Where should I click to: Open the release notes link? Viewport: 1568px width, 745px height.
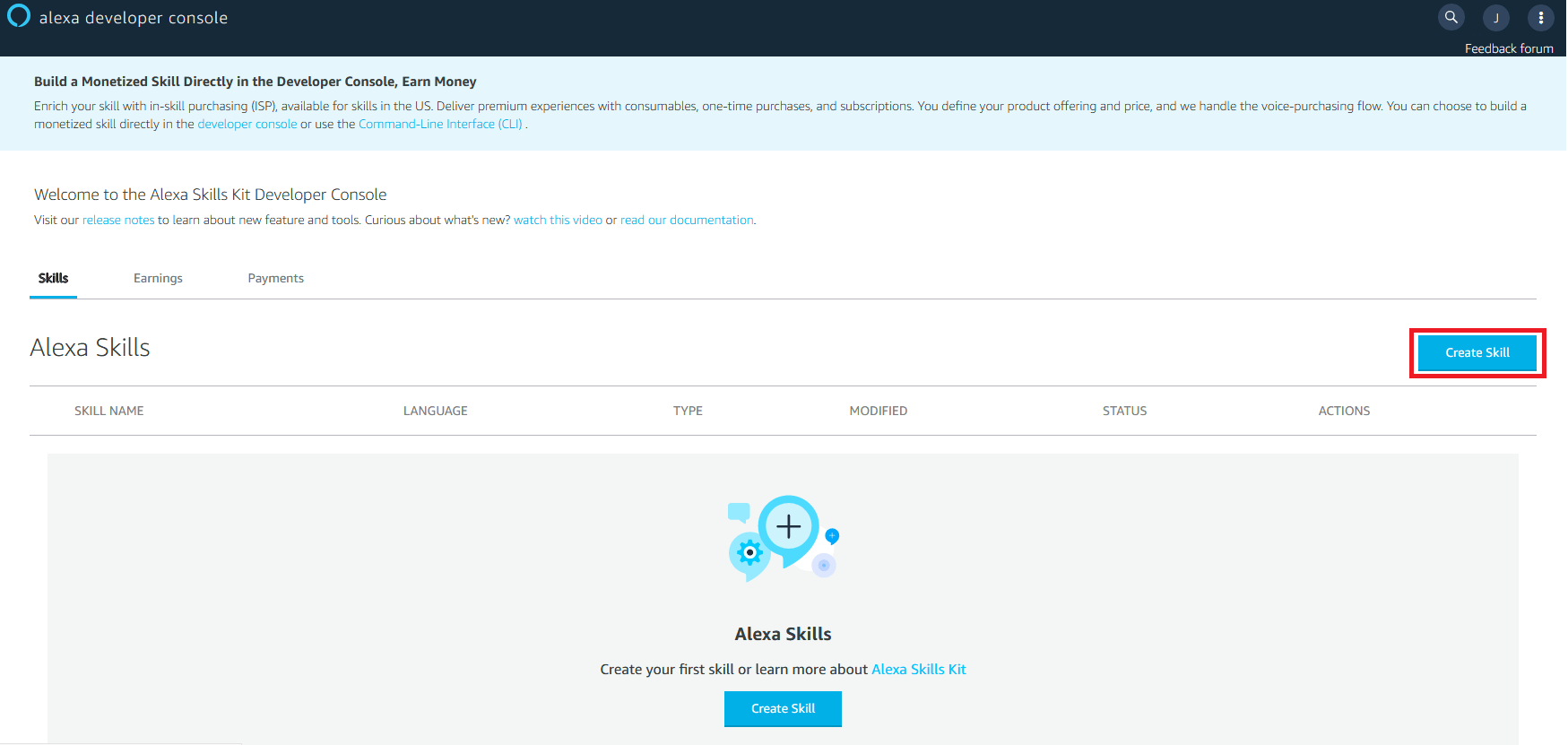point(118,220)
